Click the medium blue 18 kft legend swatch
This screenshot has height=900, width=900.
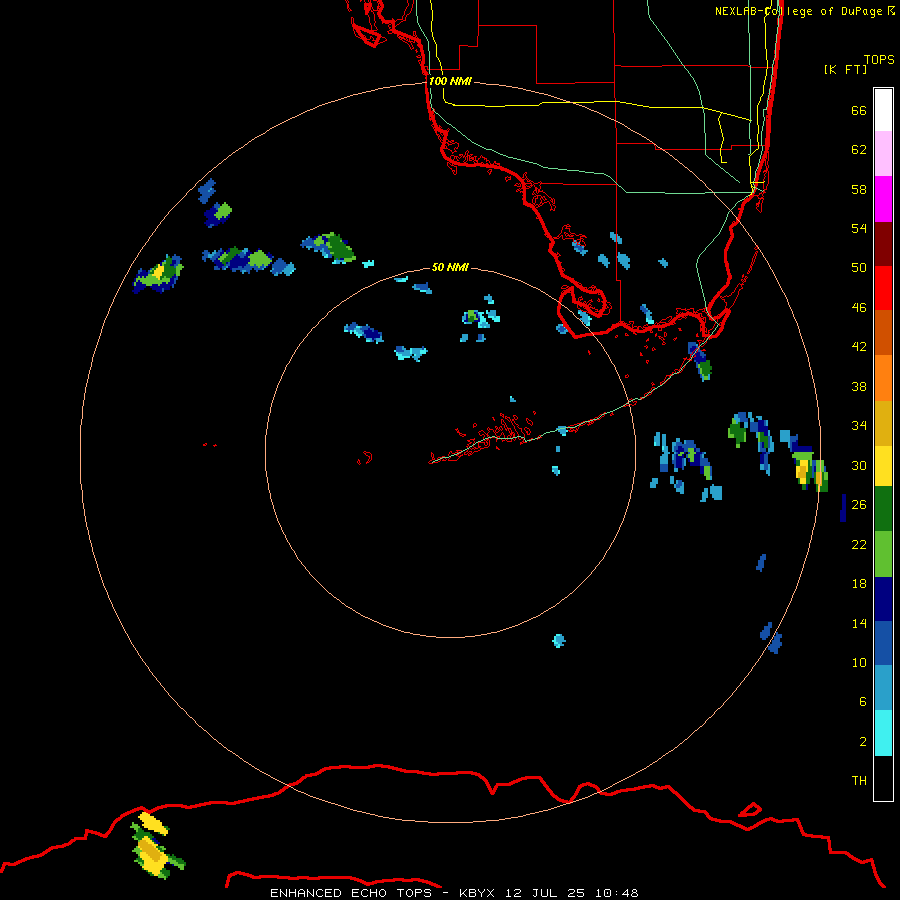tap(883, 643)
